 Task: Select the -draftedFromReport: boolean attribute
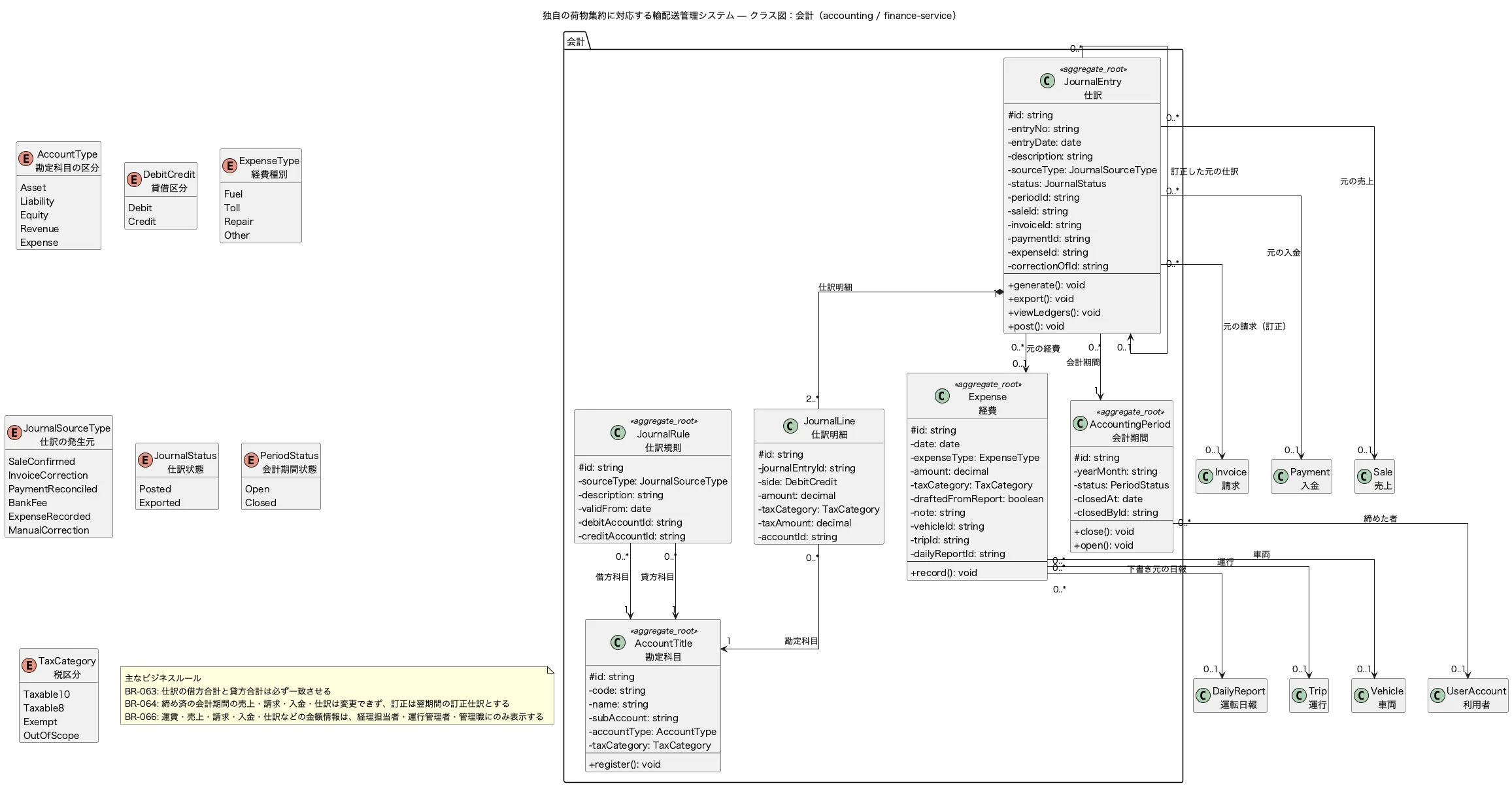click(x=977, y=499)
